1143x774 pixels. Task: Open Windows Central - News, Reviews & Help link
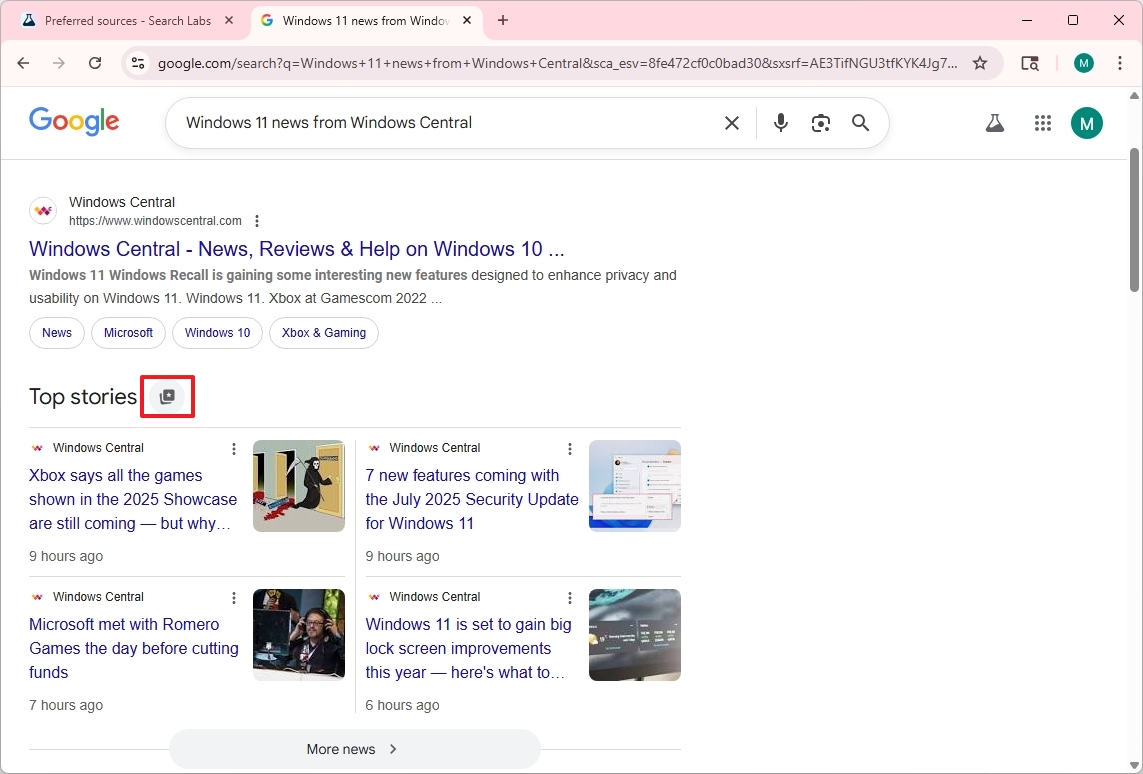coord(297,249)
